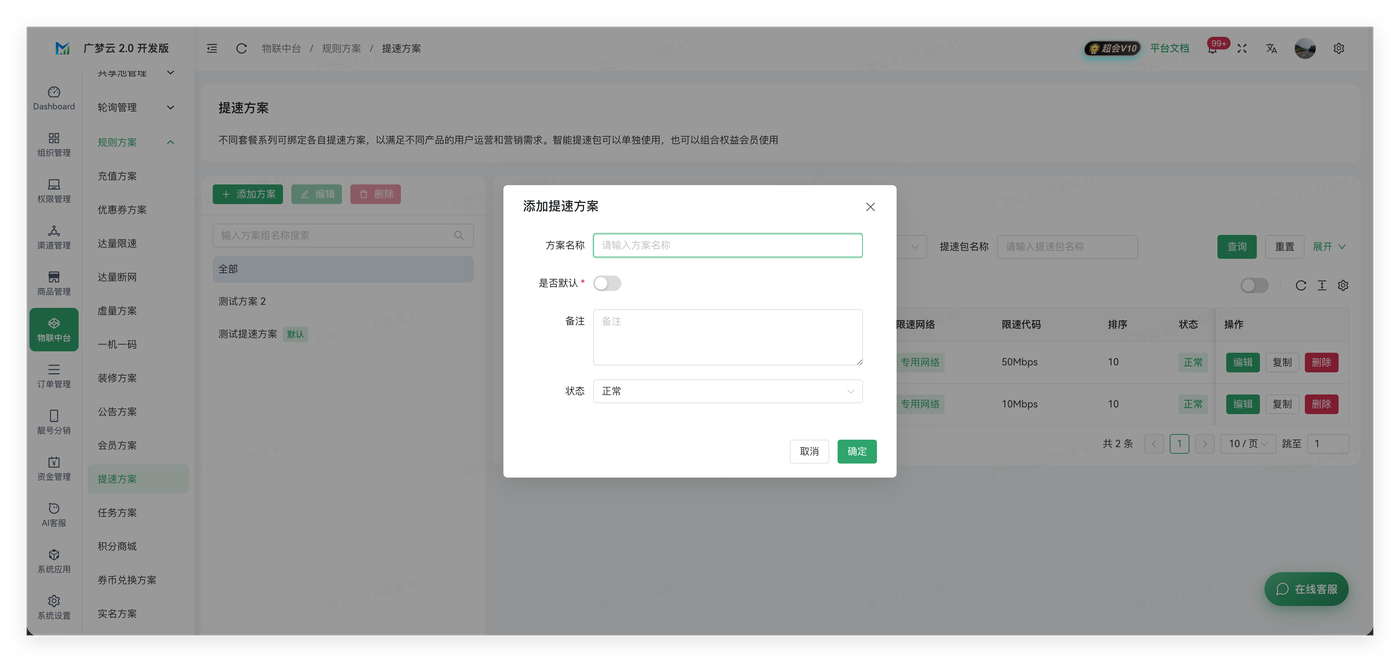The image size is (1400, 662).
Task: Open 系统应用 in the left rail
Action: [x=54, y=561]
